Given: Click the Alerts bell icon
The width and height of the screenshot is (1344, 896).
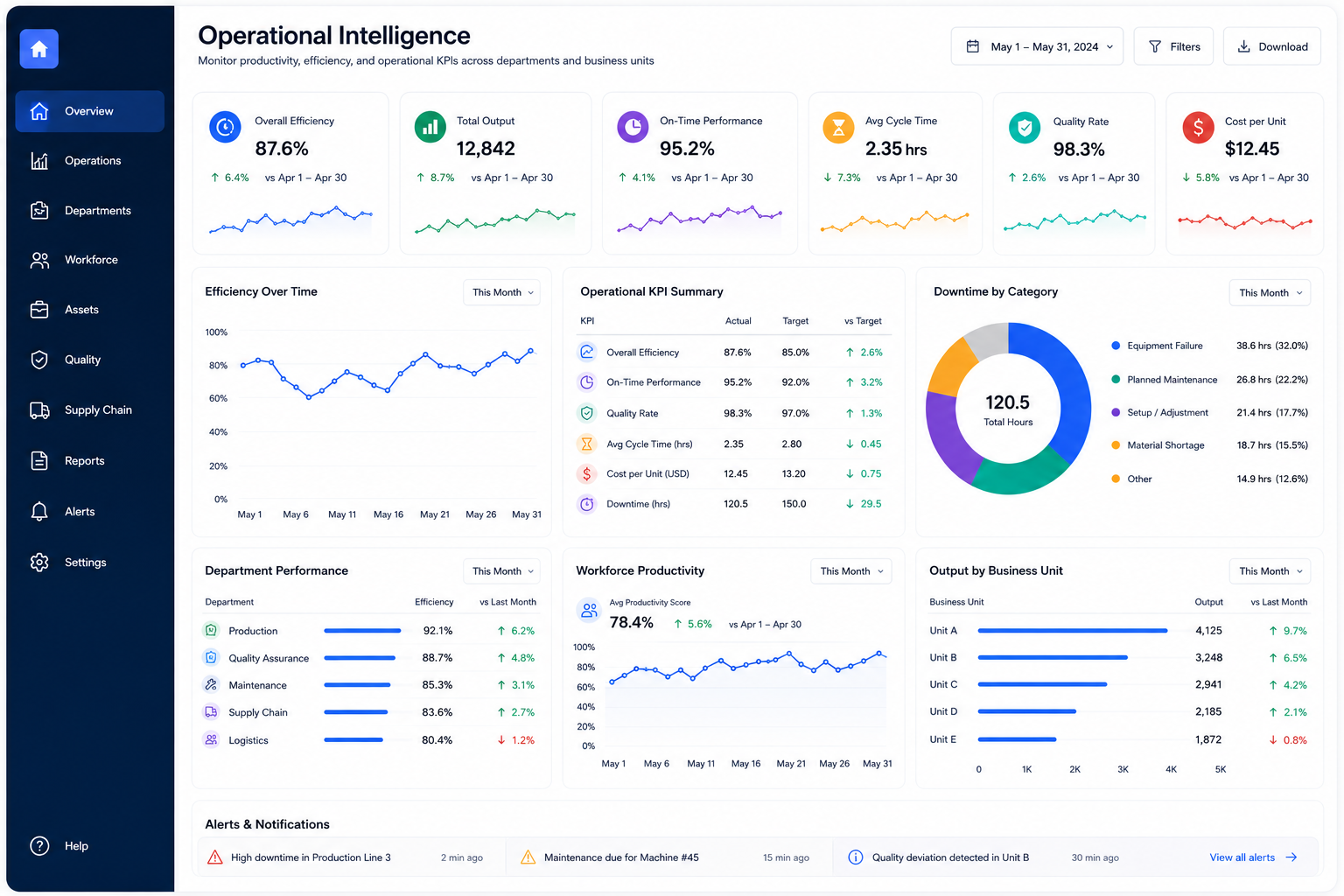Looking at the screenshot, I should point(39,512).
